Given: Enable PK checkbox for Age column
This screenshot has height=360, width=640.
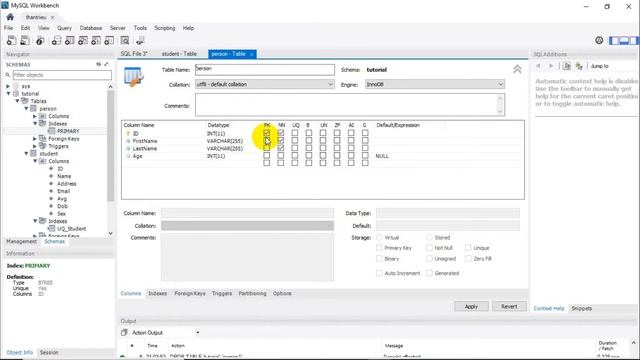Looking at the screenshot, I should tap(267, 156).
